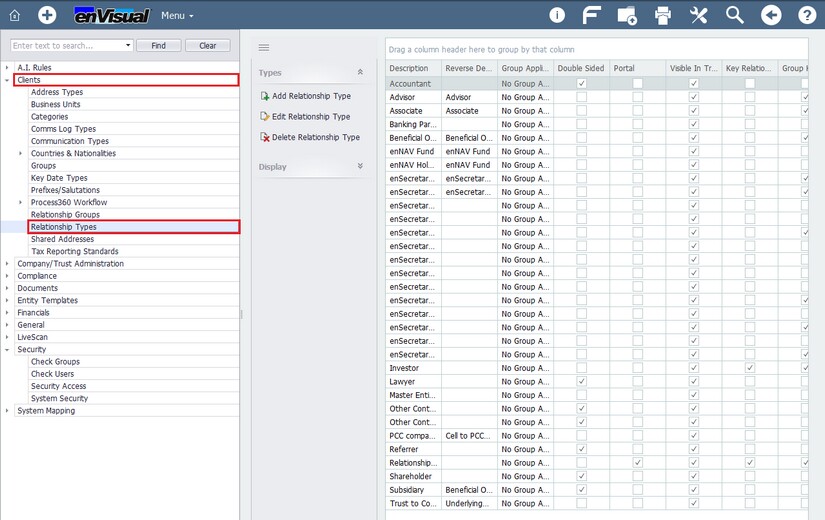Expand Countries & Nationalities node
This screenshot has width=825, height=520.
coord(21,153)
